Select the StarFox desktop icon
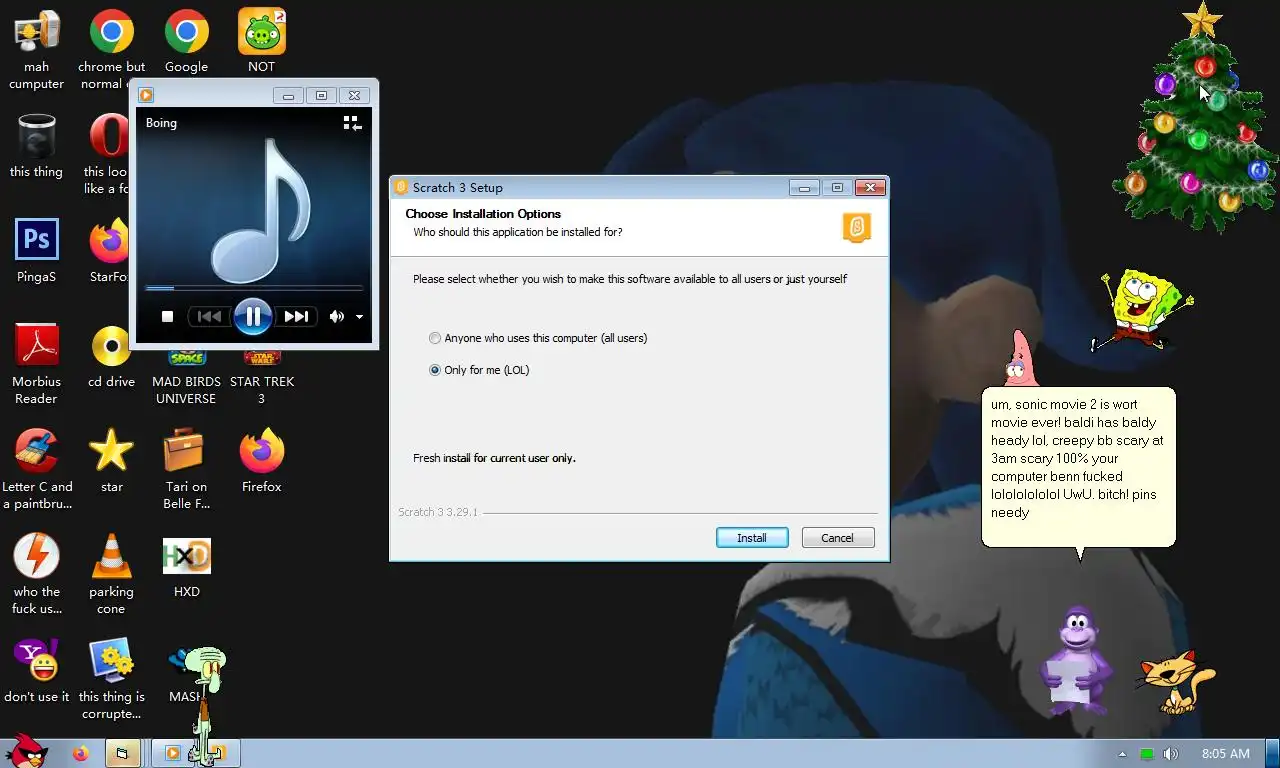The image size is (1280, 768). click(x=109, y=250)
